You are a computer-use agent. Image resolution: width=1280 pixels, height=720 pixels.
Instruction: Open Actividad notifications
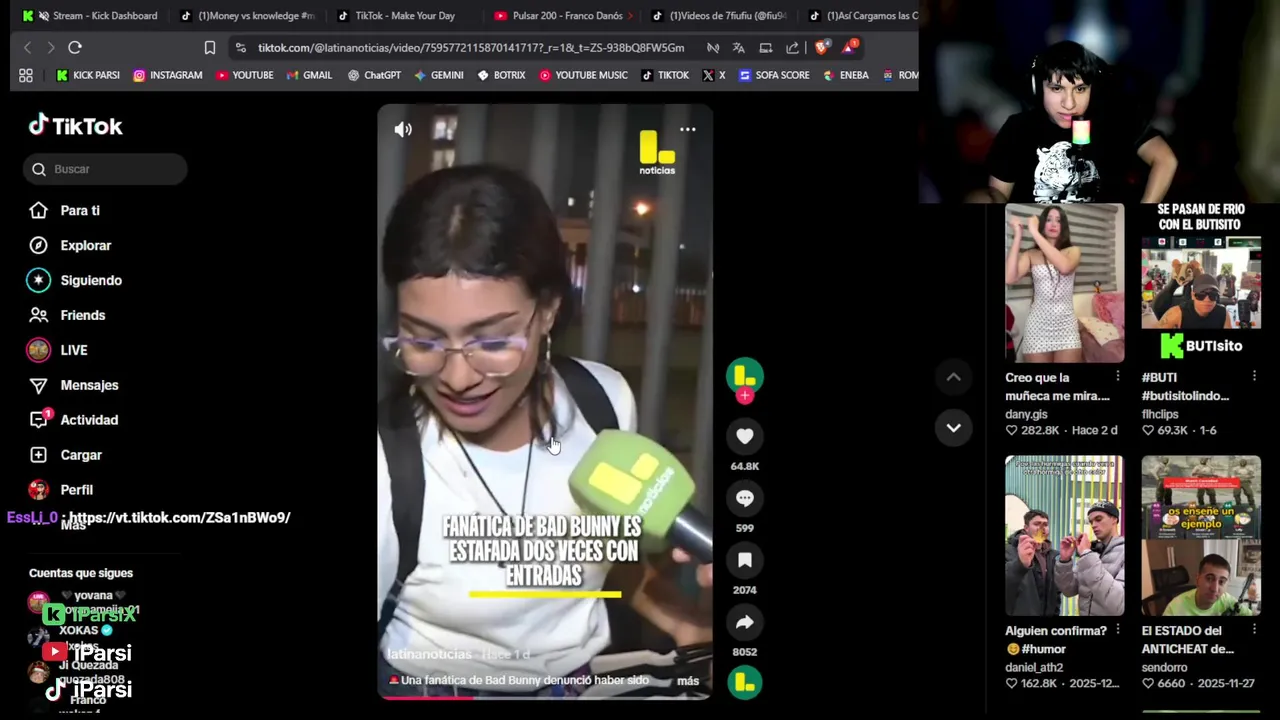[x=89, y=420]
